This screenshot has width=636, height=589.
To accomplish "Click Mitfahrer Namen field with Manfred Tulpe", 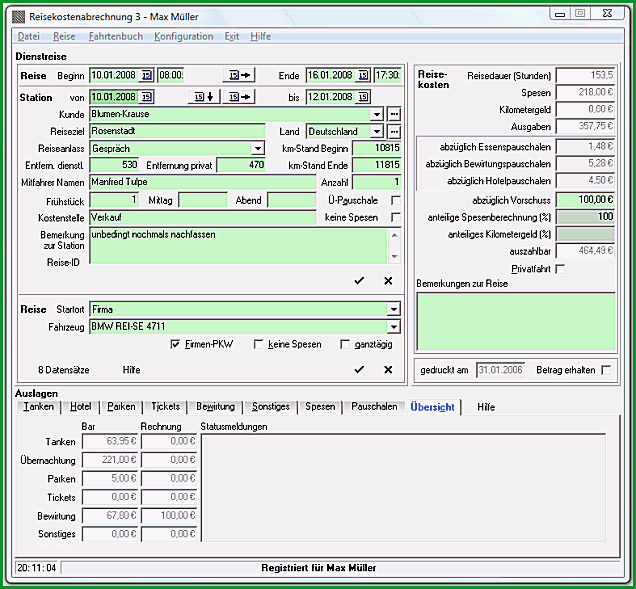I will coord(202,182).
